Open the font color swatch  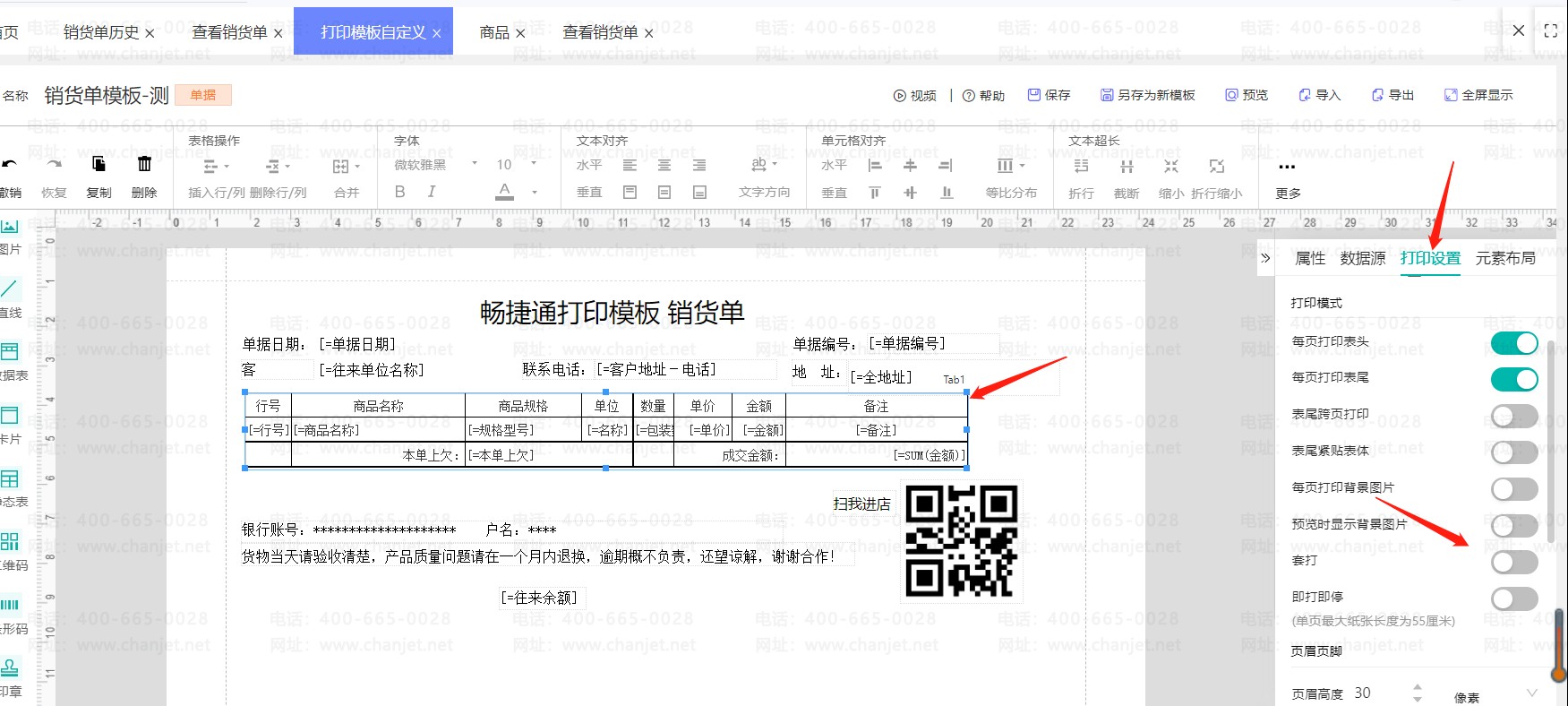(x=505, y=192)
